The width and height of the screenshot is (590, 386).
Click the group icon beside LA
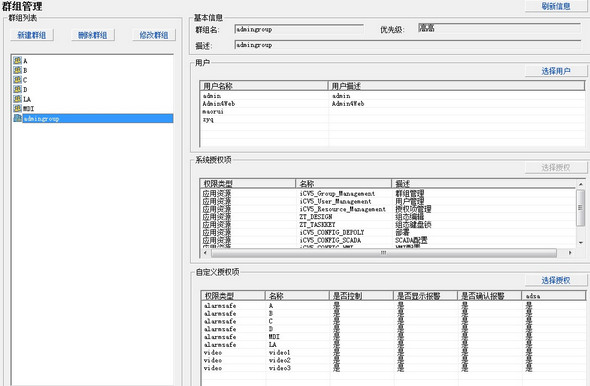pos(17,99)
